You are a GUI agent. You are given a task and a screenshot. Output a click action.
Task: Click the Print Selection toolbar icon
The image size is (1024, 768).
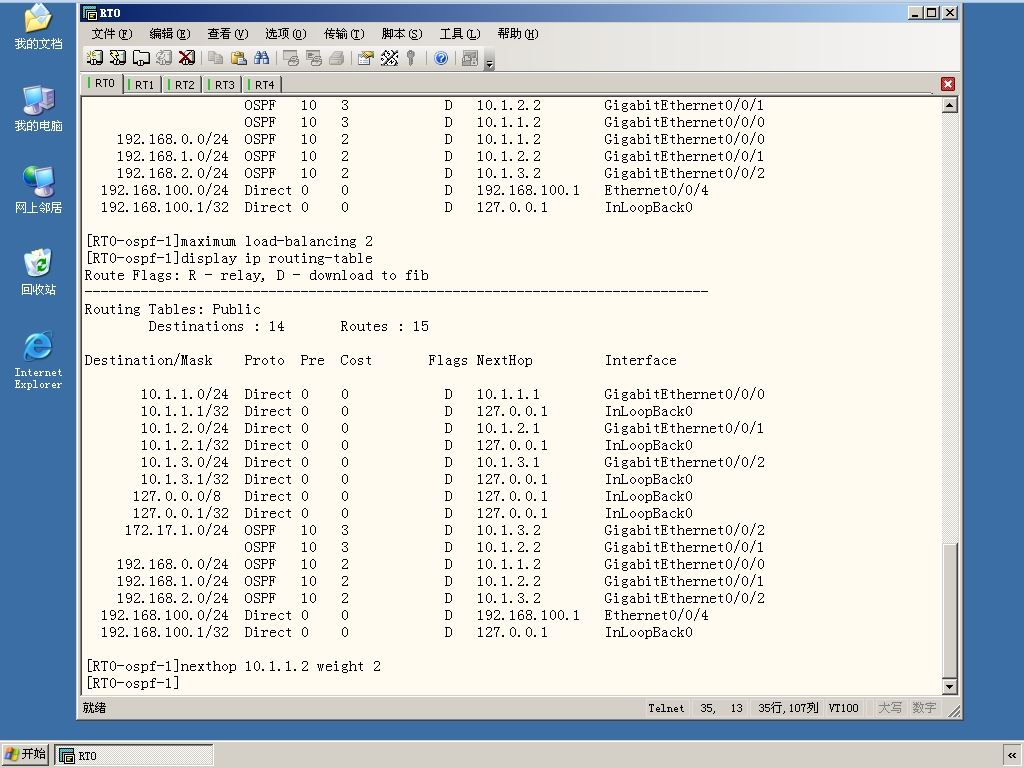click(x=313, y=58)
